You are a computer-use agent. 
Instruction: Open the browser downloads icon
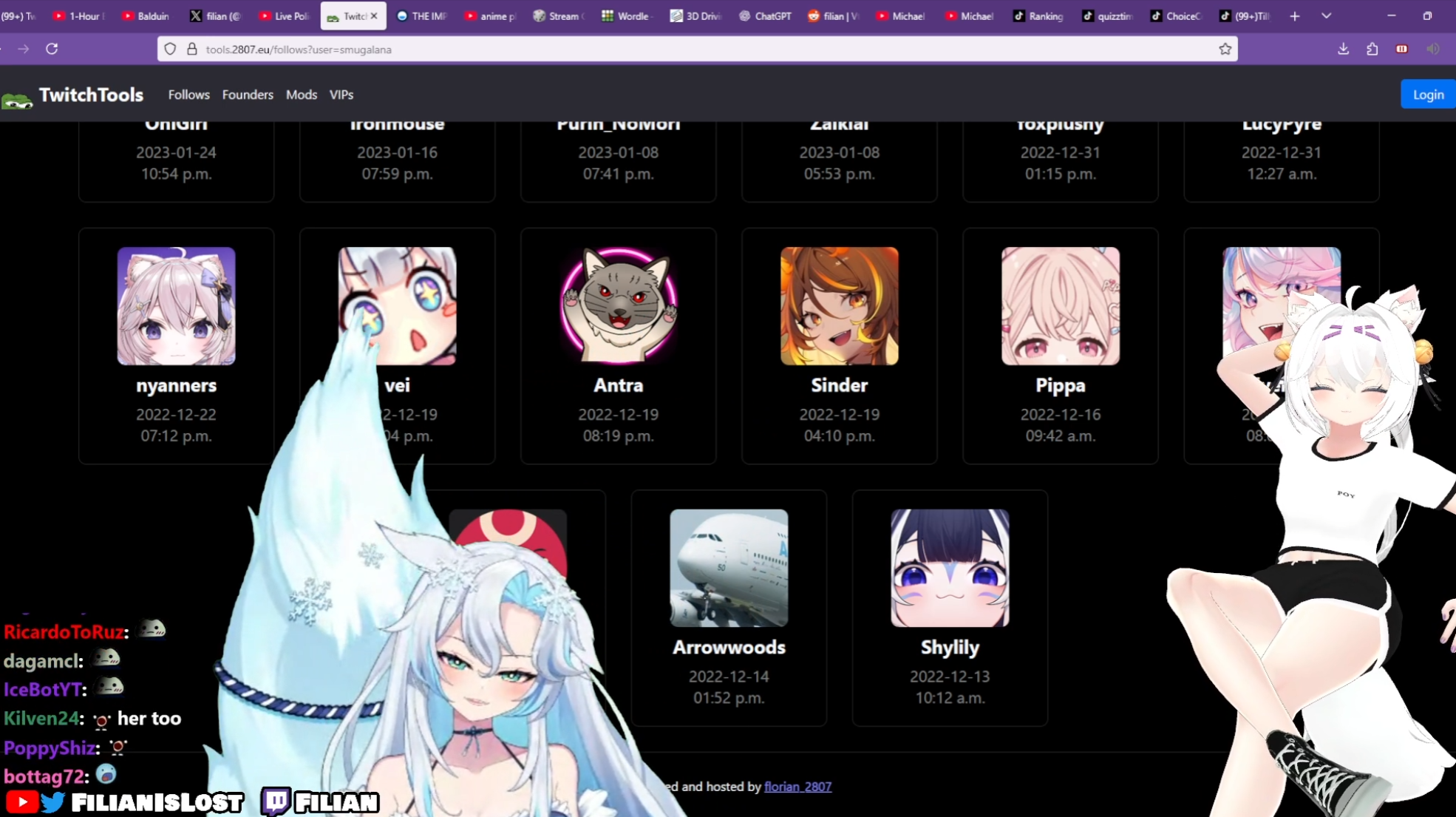1343,49
